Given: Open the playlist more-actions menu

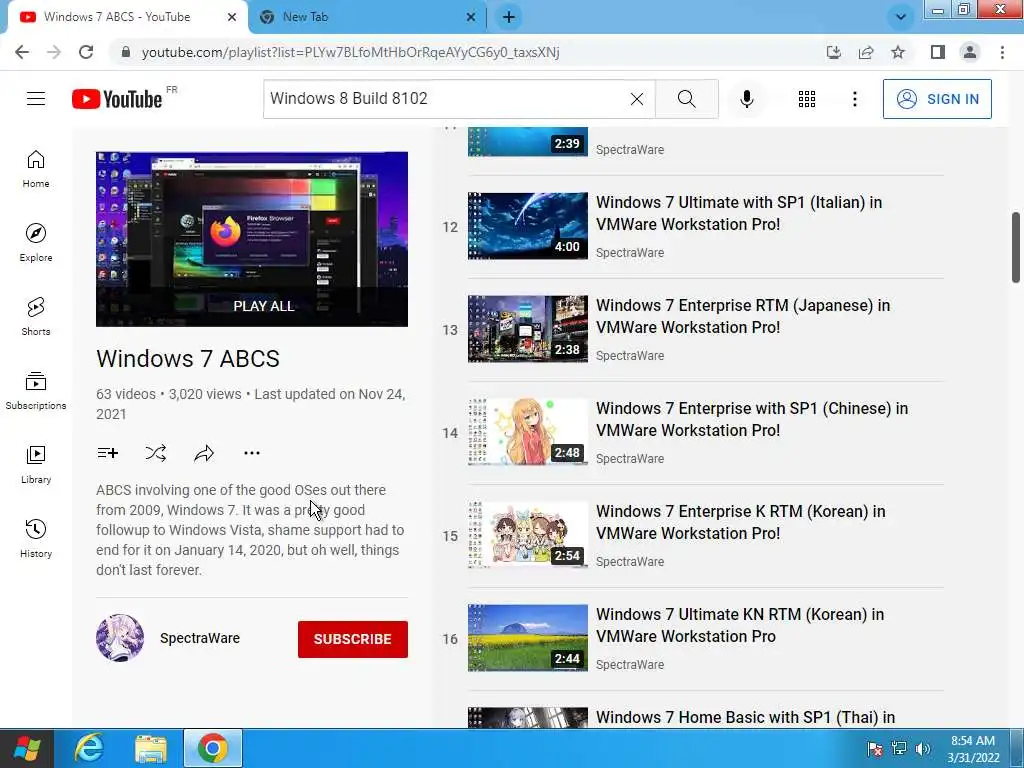Looking at the screenshot, I should tap(251, 453).
